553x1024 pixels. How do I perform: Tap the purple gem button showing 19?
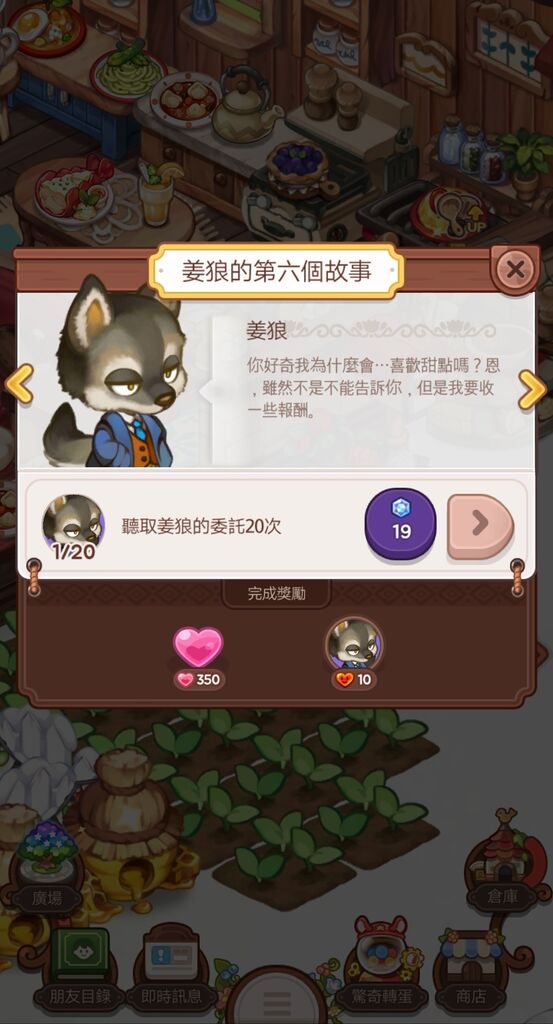[400, 524]
